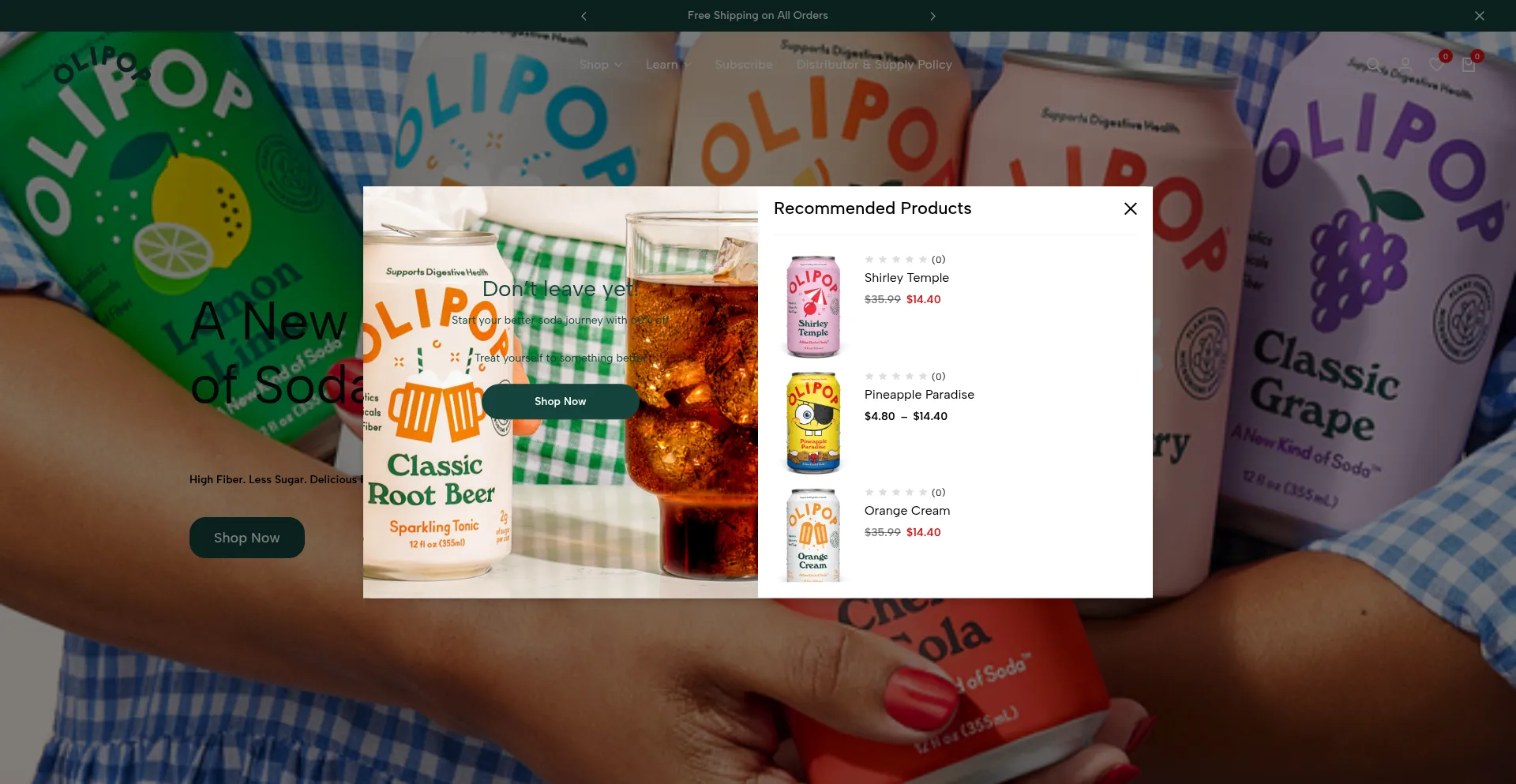Click Shop Now button in popup

[x=561, y=401]
